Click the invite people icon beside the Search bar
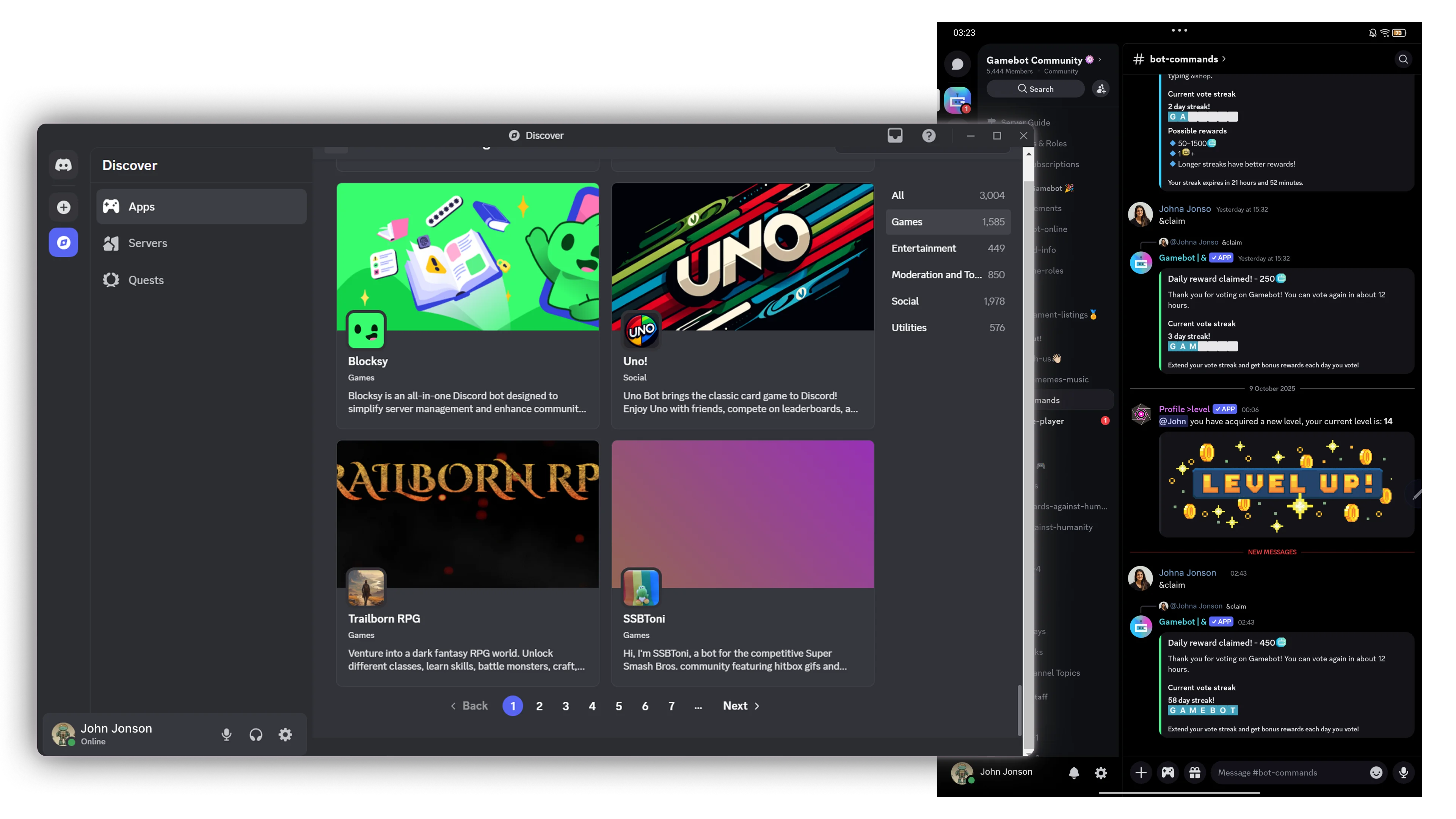1456x819 pixels. point(1100,89)
